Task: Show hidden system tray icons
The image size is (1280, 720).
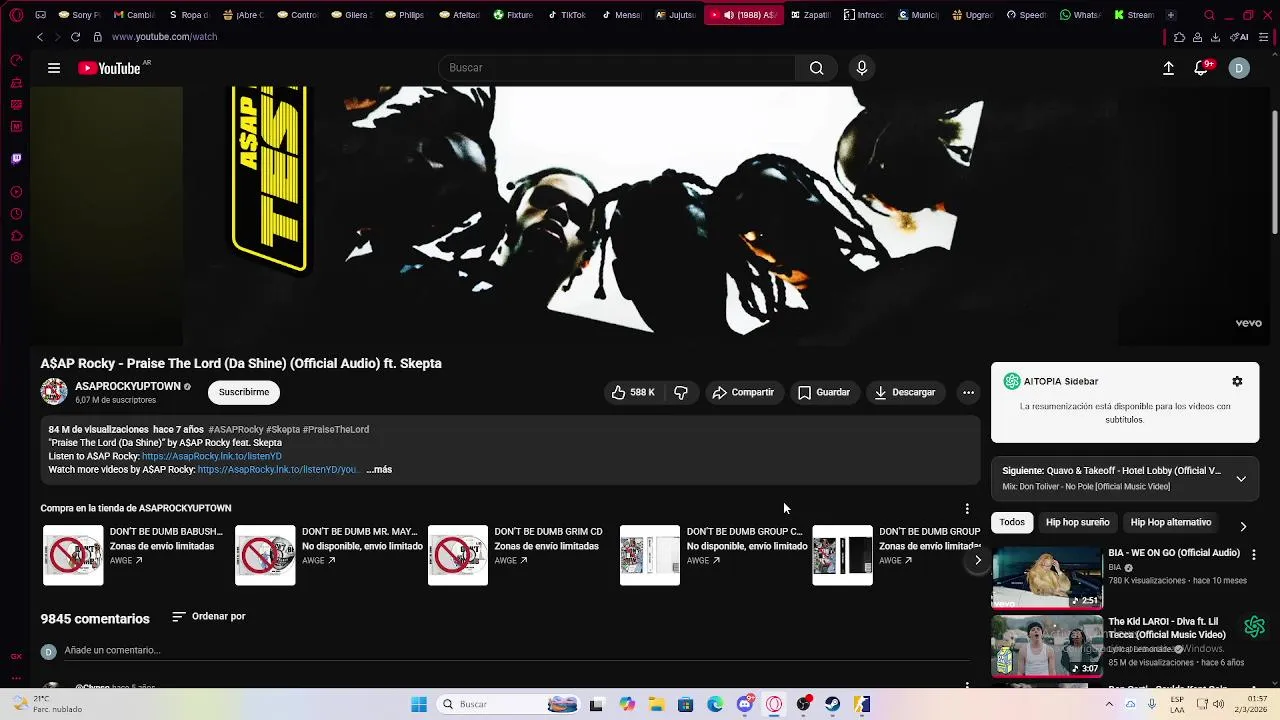Action: coord(1109,704)
